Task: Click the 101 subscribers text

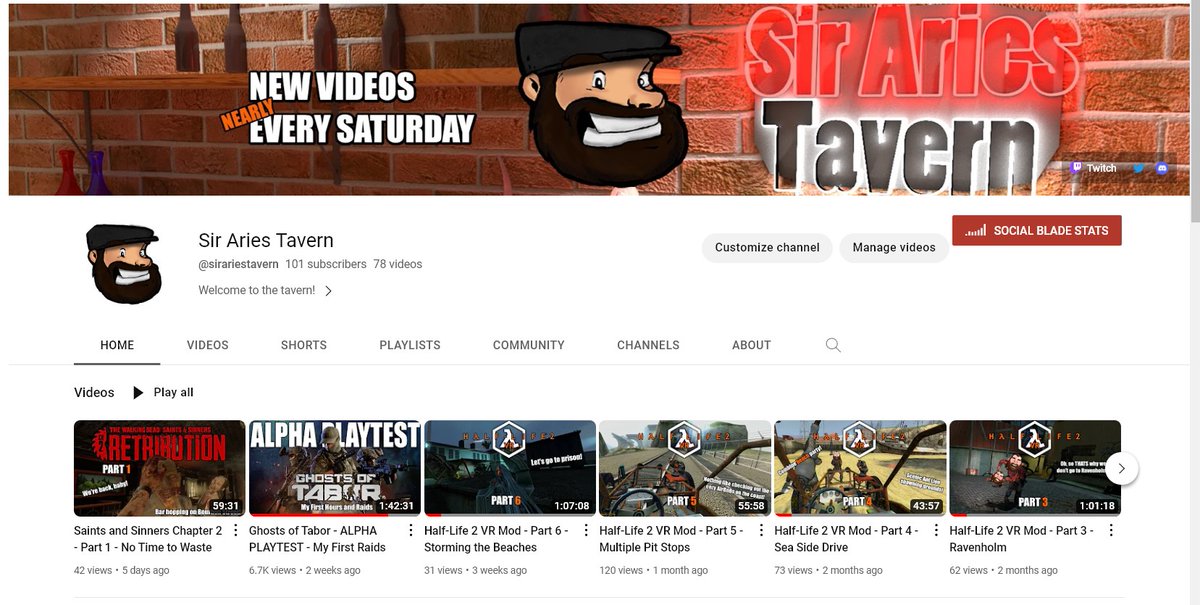Action: [x=326, y=264]
